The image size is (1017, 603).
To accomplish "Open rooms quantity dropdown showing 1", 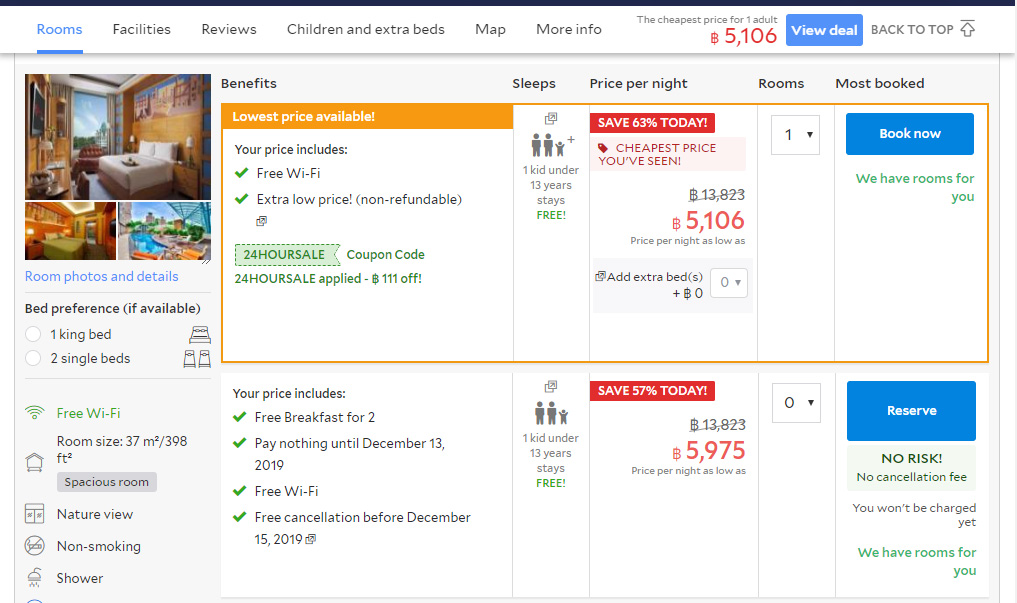I will click(x=795, y=135).
